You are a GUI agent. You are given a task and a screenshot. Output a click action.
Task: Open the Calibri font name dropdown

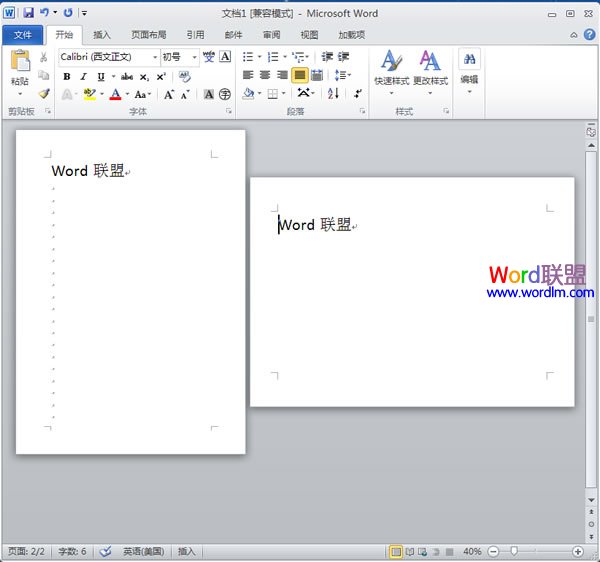click(155, 57)
